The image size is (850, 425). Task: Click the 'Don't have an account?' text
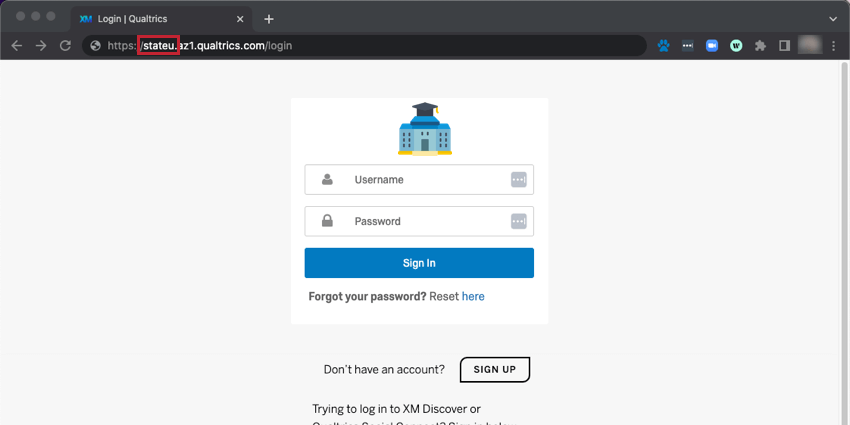click(x=384, y=370)
